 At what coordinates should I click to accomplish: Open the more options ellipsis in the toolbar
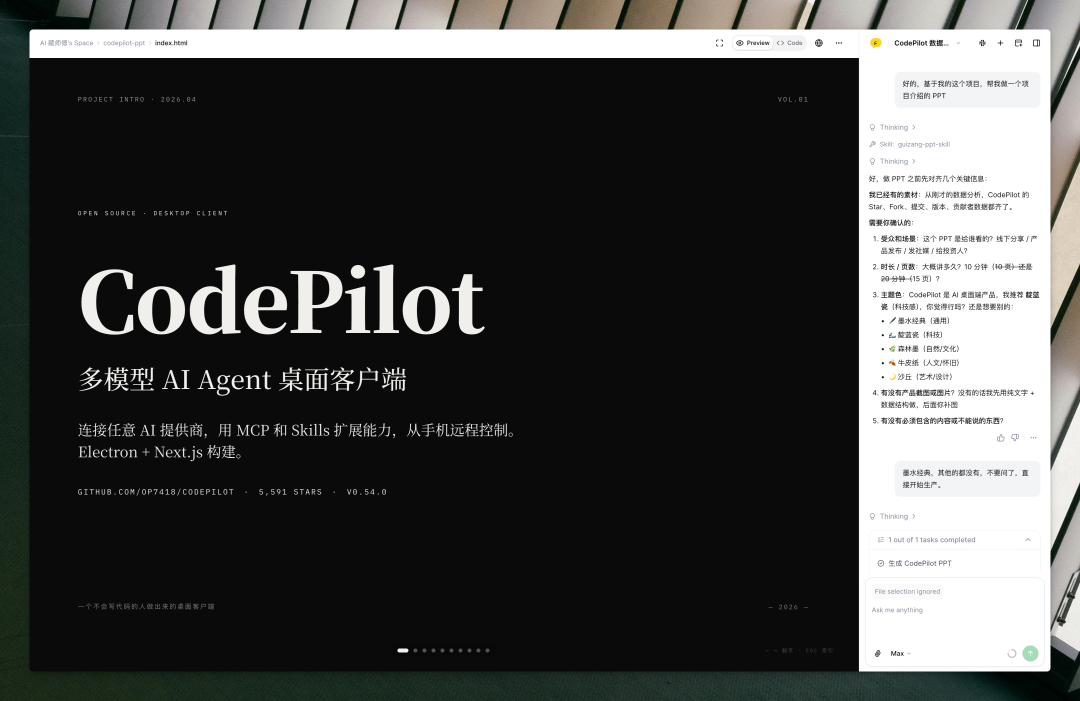click(839, 43)
